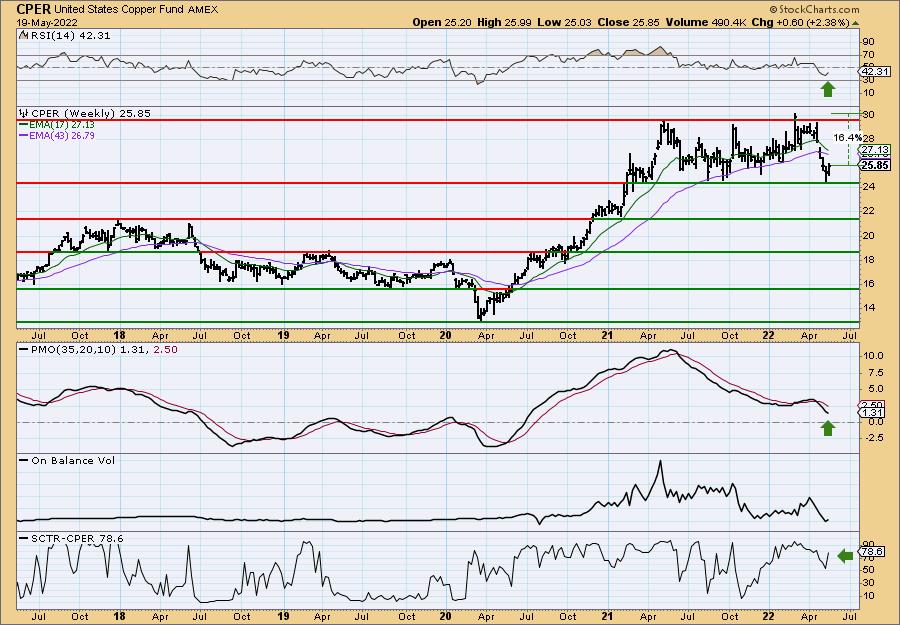Screen dimensions: 900x625
Task: Click the 27.13 price axis tag
Action: point(874,150)
